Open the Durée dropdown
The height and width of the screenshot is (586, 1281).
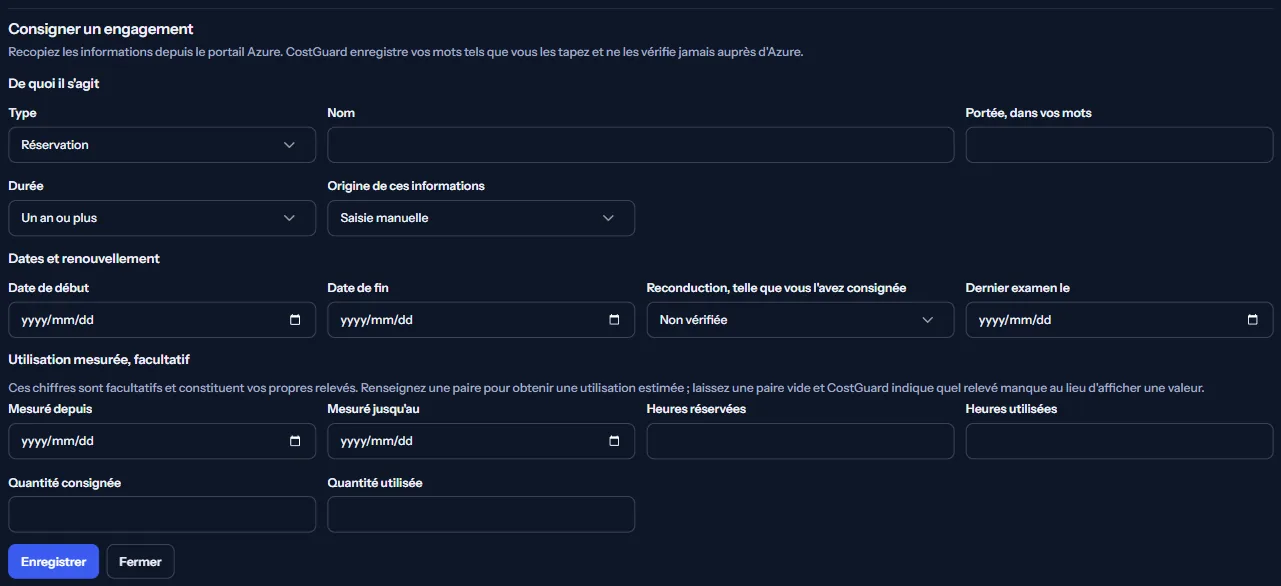tap(162, 218)
